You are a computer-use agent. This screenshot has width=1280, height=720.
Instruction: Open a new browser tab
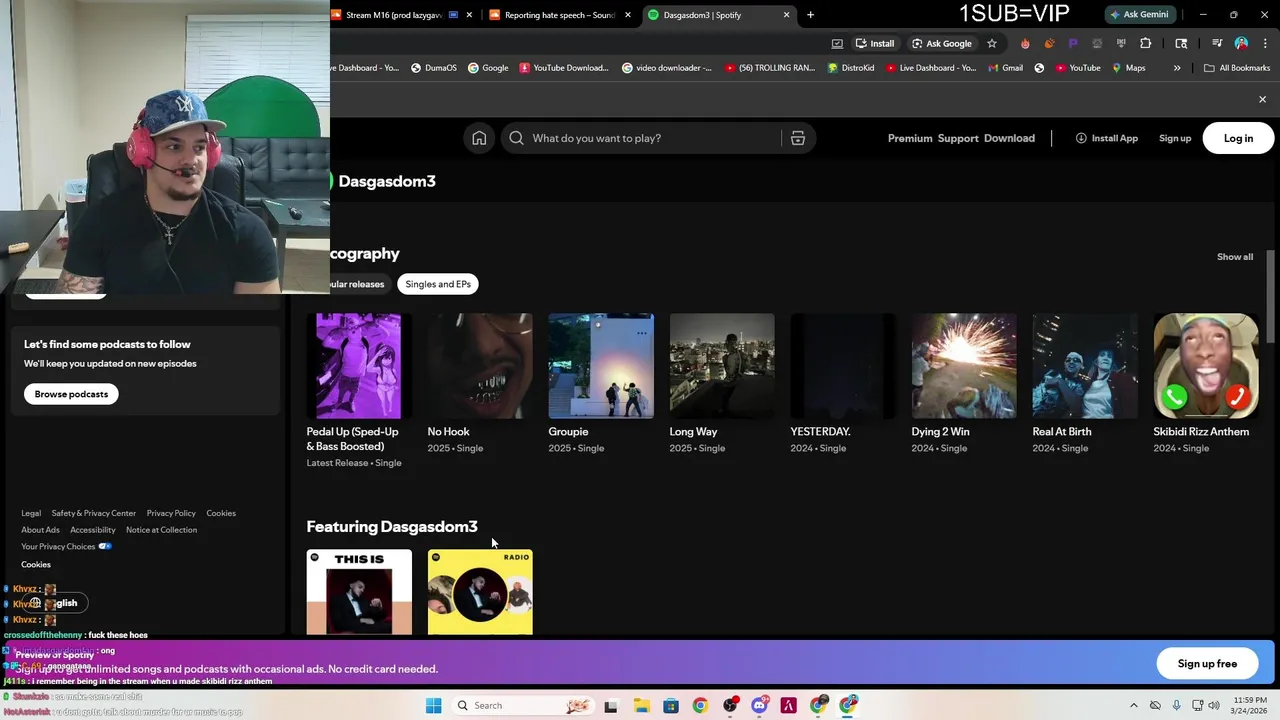point(810,15)
